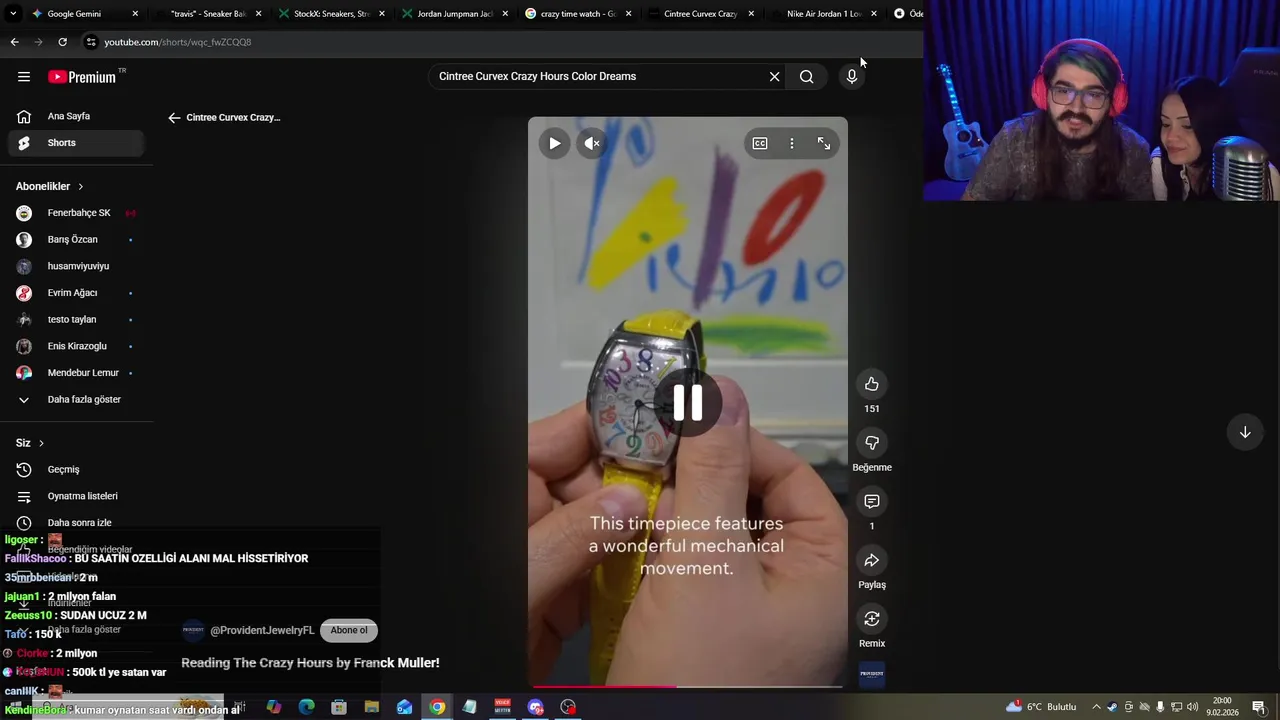The width and height of the screenshot is (1280, 720).
Task: Open the browser tab list dropdown arrow
Action: coord(13,14)
